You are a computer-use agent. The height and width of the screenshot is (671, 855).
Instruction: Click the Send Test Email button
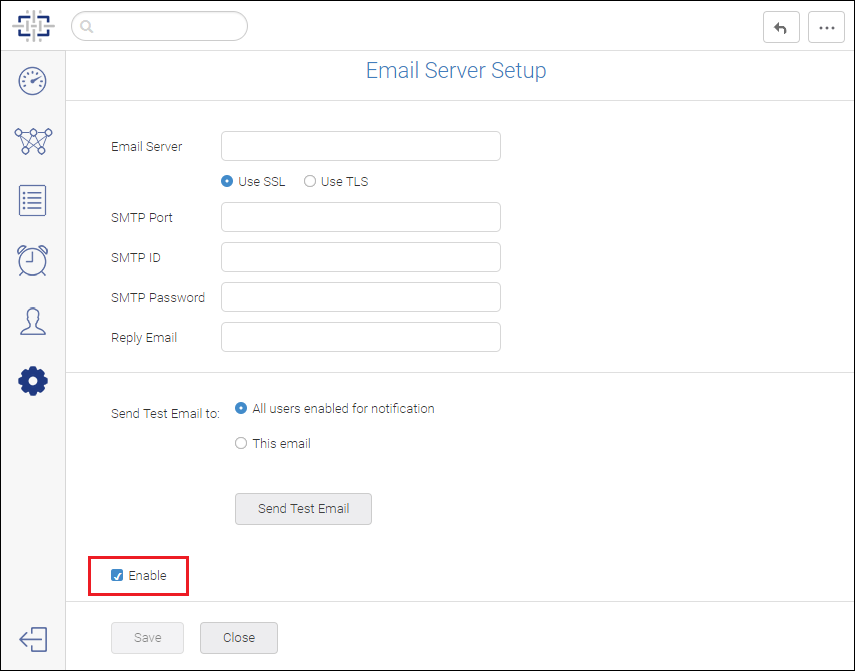tap(303, 509)
